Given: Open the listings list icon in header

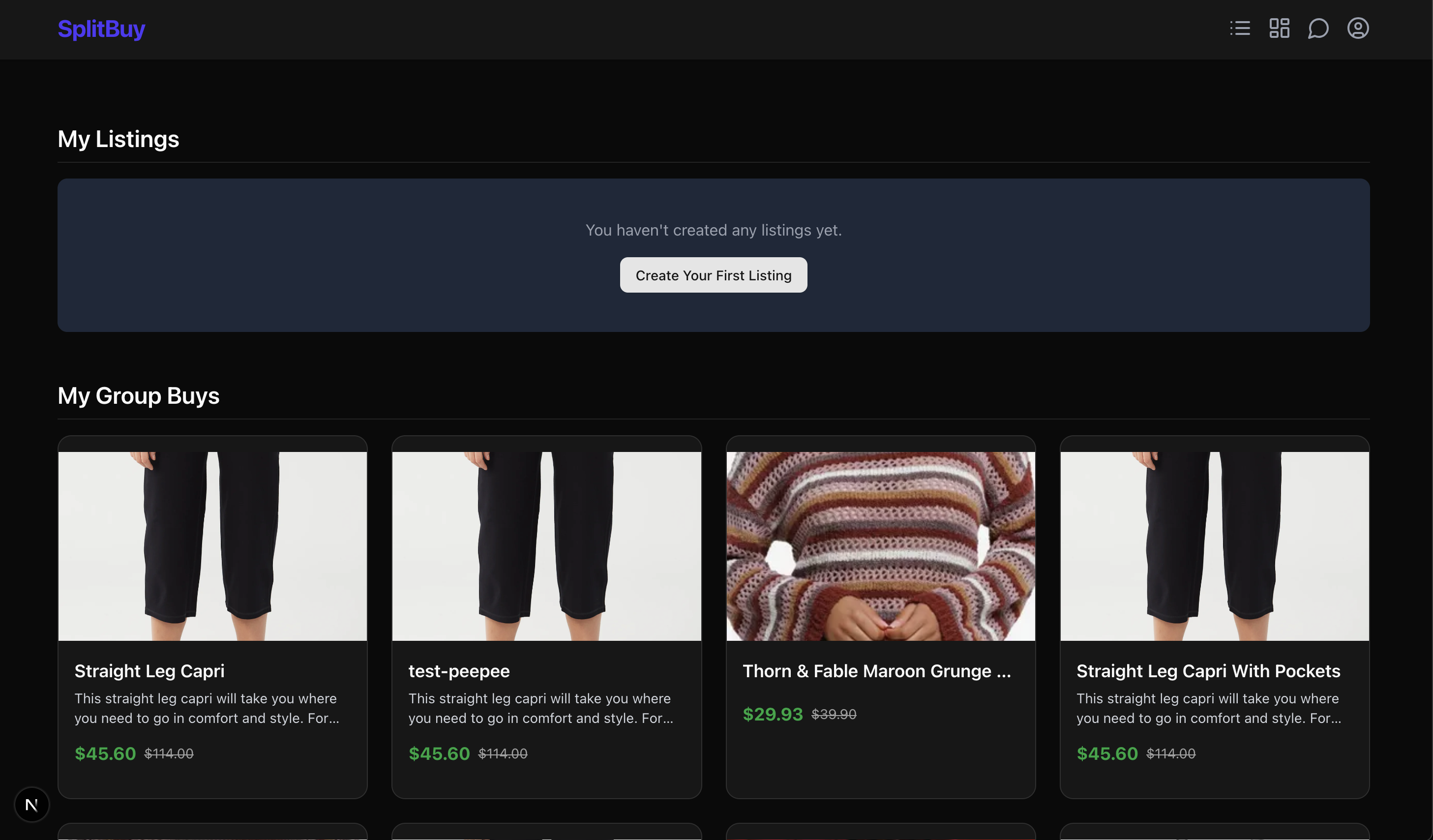Looking at the screenshot, I should tap(1240, 29).
